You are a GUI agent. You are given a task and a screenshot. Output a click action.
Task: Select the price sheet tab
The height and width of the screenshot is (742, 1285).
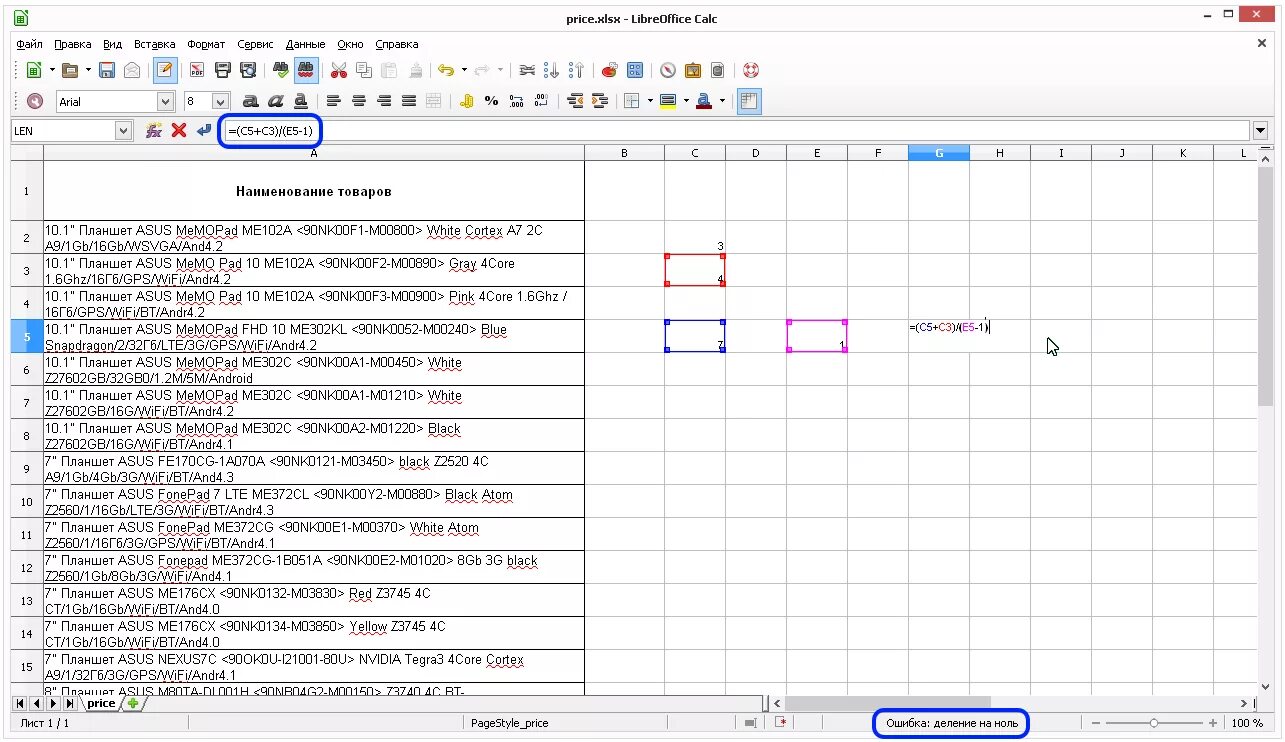coord(101,703)
